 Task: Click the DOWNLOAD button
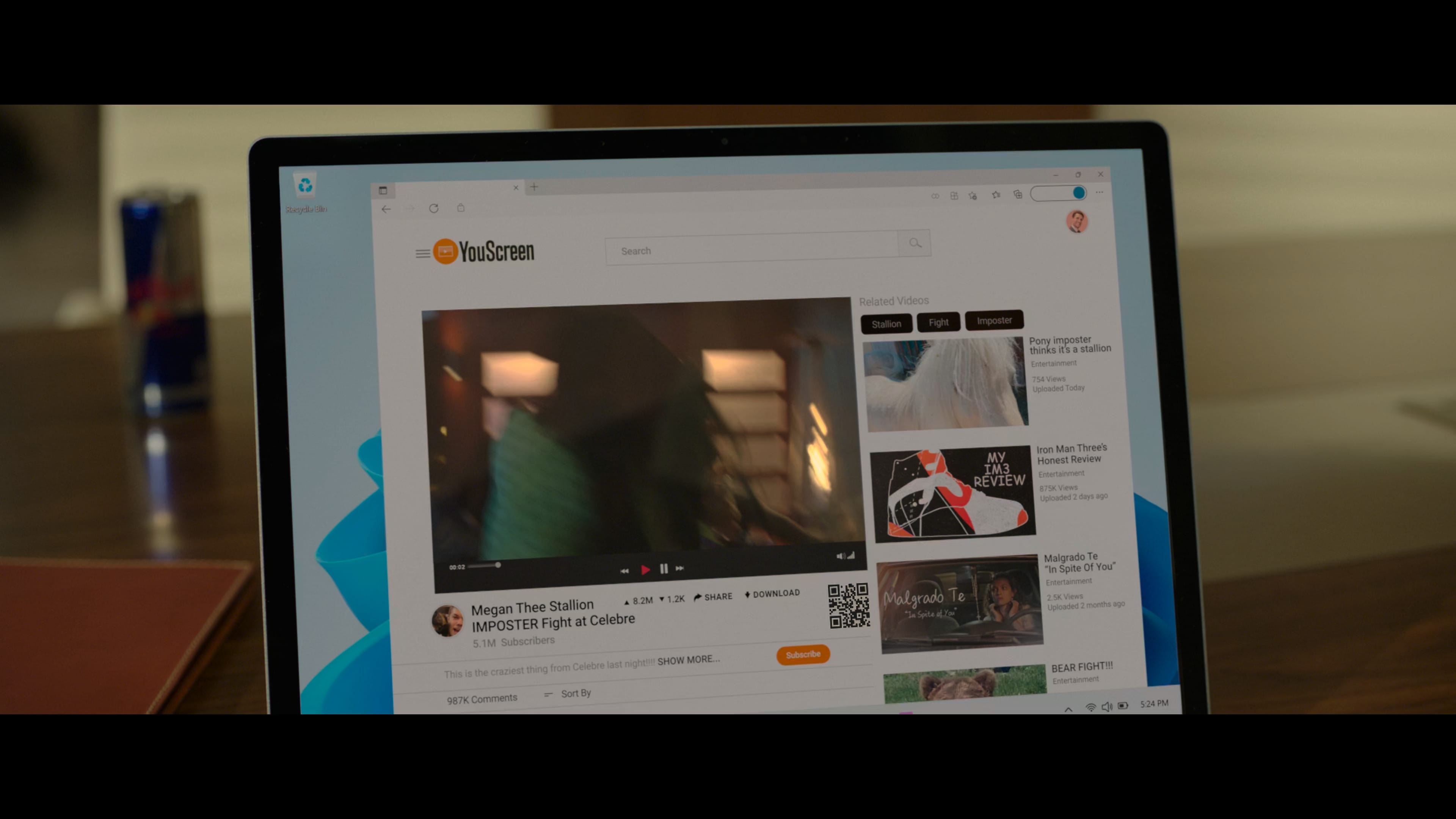772,594
